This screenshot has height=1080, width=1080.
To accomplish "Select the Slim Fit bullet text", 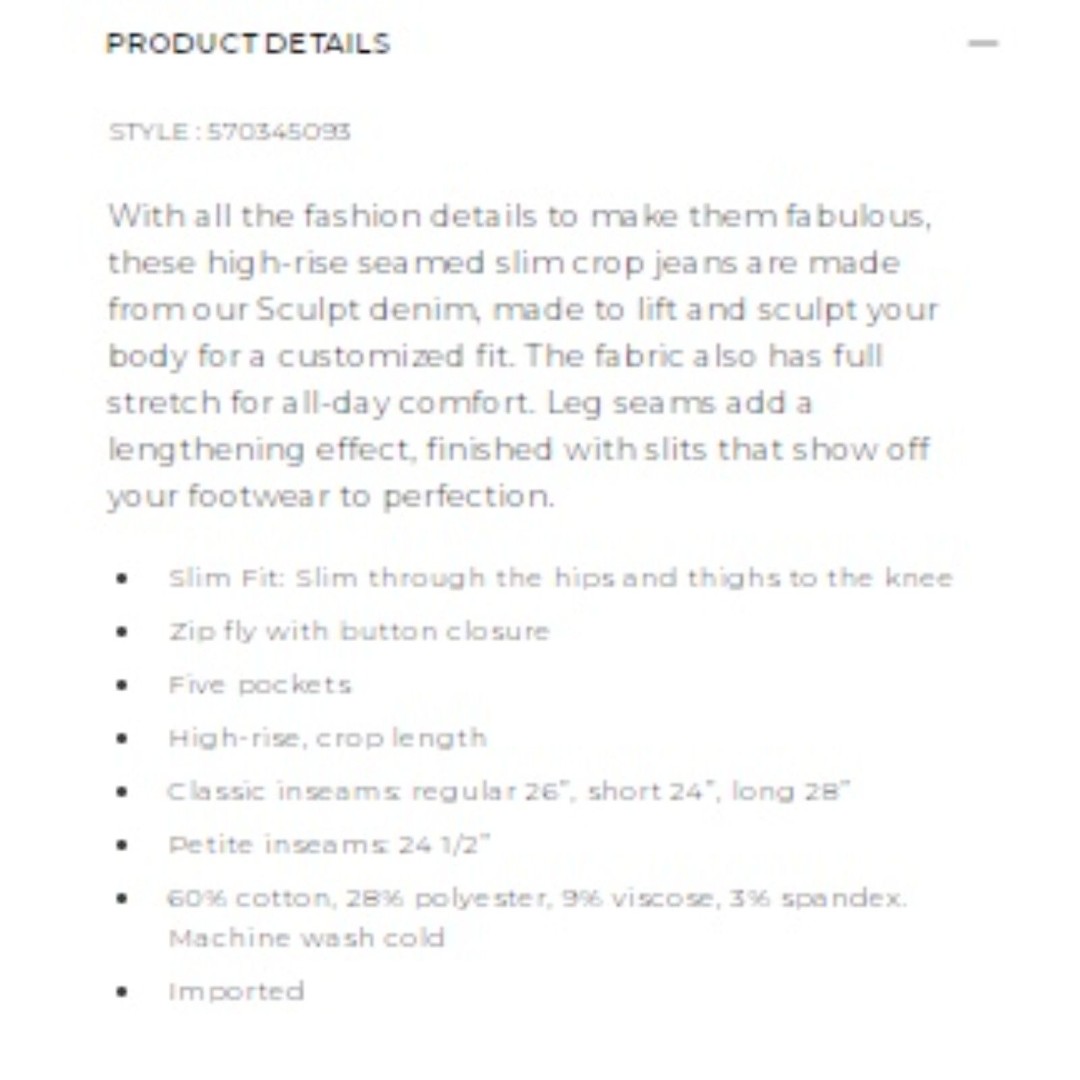I will point(561,577).
